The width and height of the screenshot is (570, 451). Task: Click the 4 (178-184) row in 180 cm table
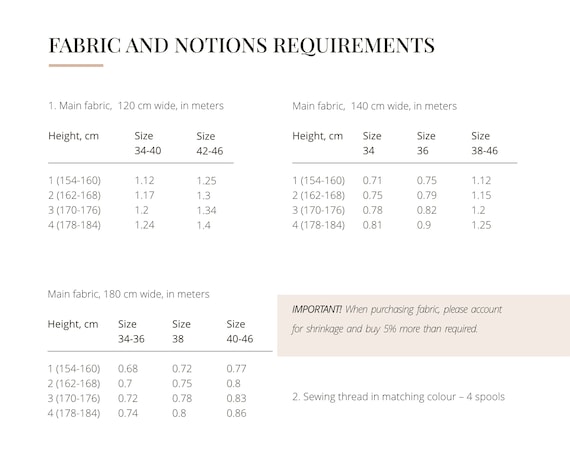(147, 414)
